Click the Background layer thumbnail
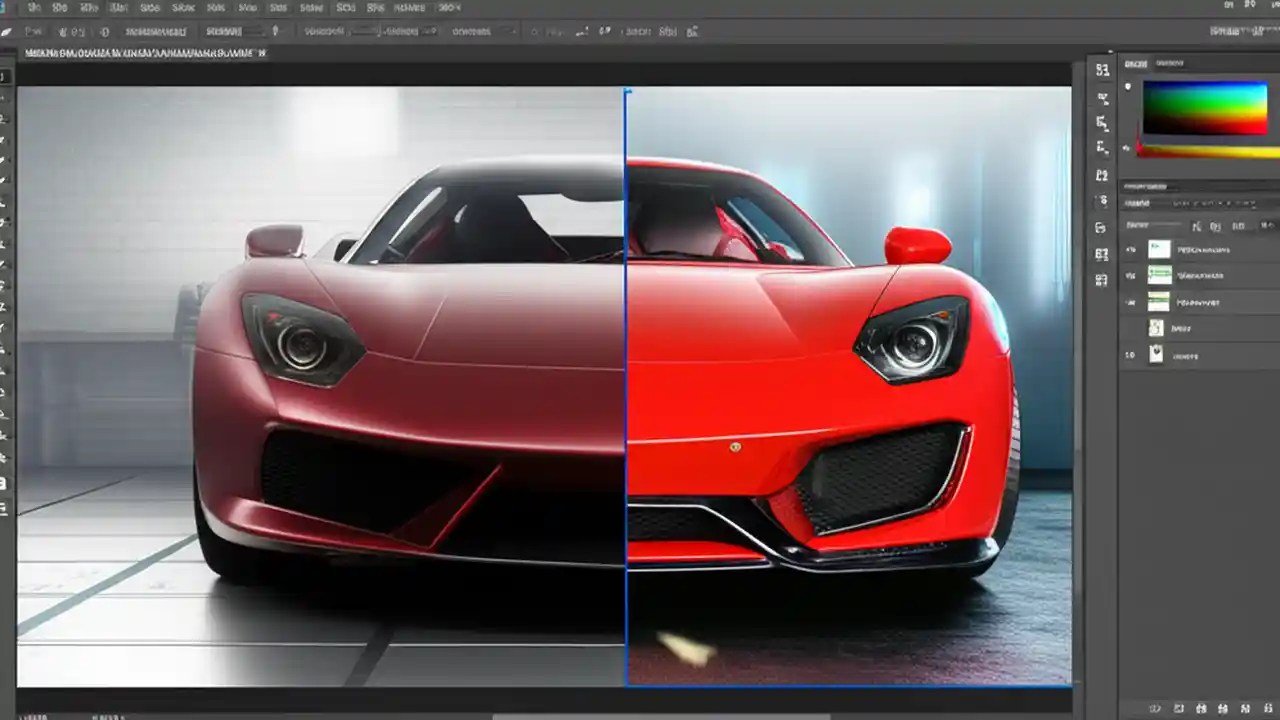The image size is (1280, 720). pos(1156,353)
